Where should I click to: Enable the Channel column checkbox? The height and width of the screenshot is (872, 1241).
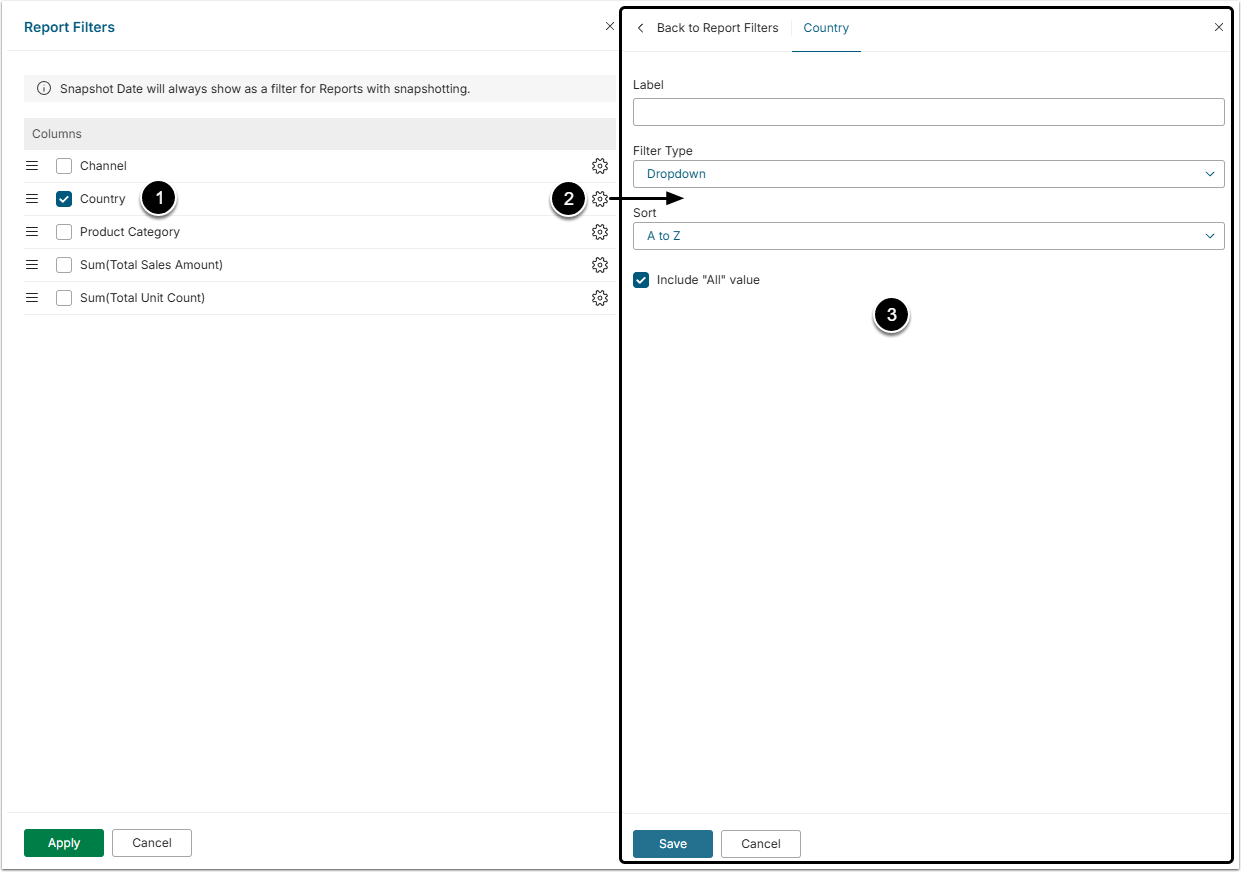click(64, 166)
